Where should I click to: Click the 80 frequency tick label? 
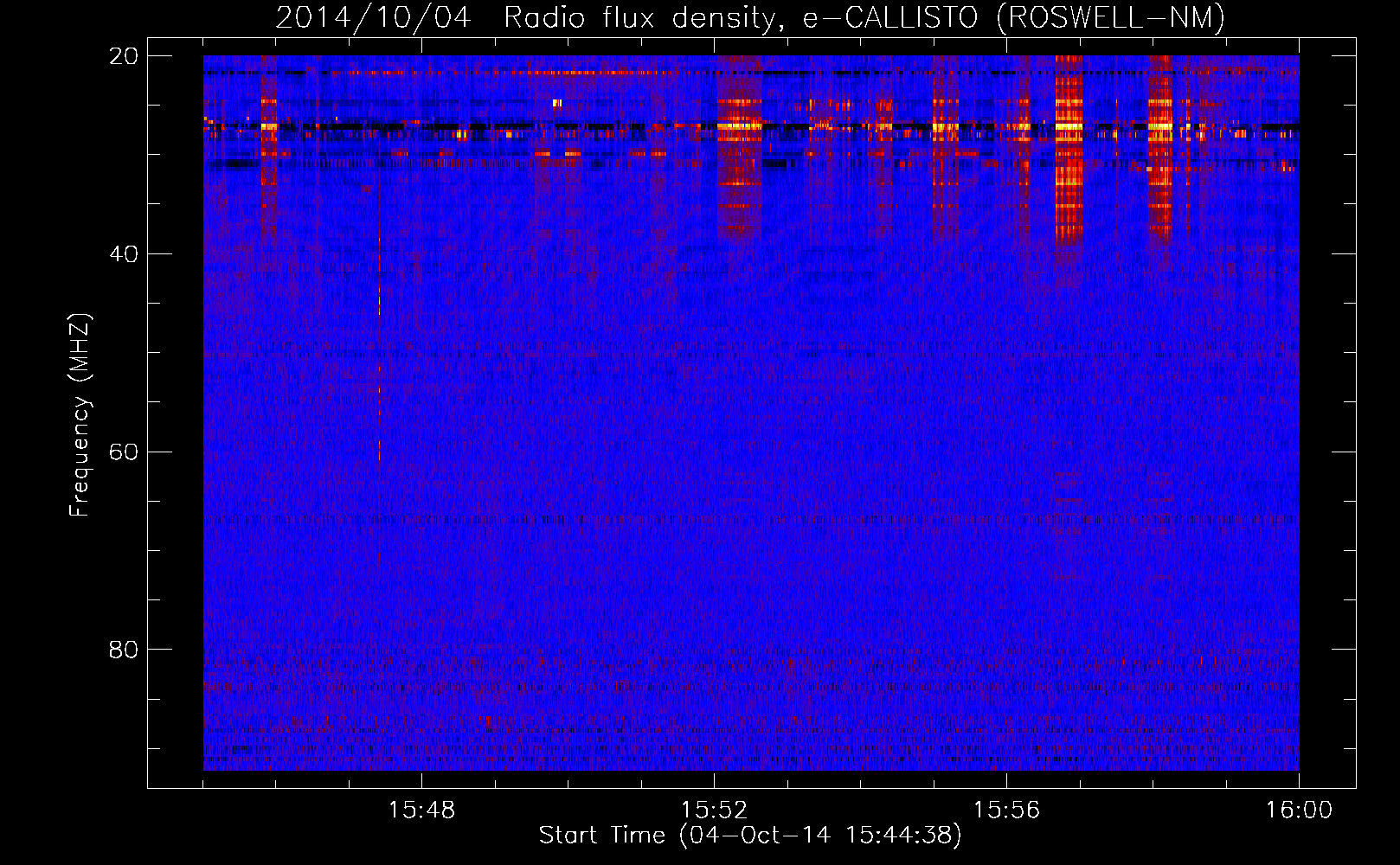pos(124,650)
